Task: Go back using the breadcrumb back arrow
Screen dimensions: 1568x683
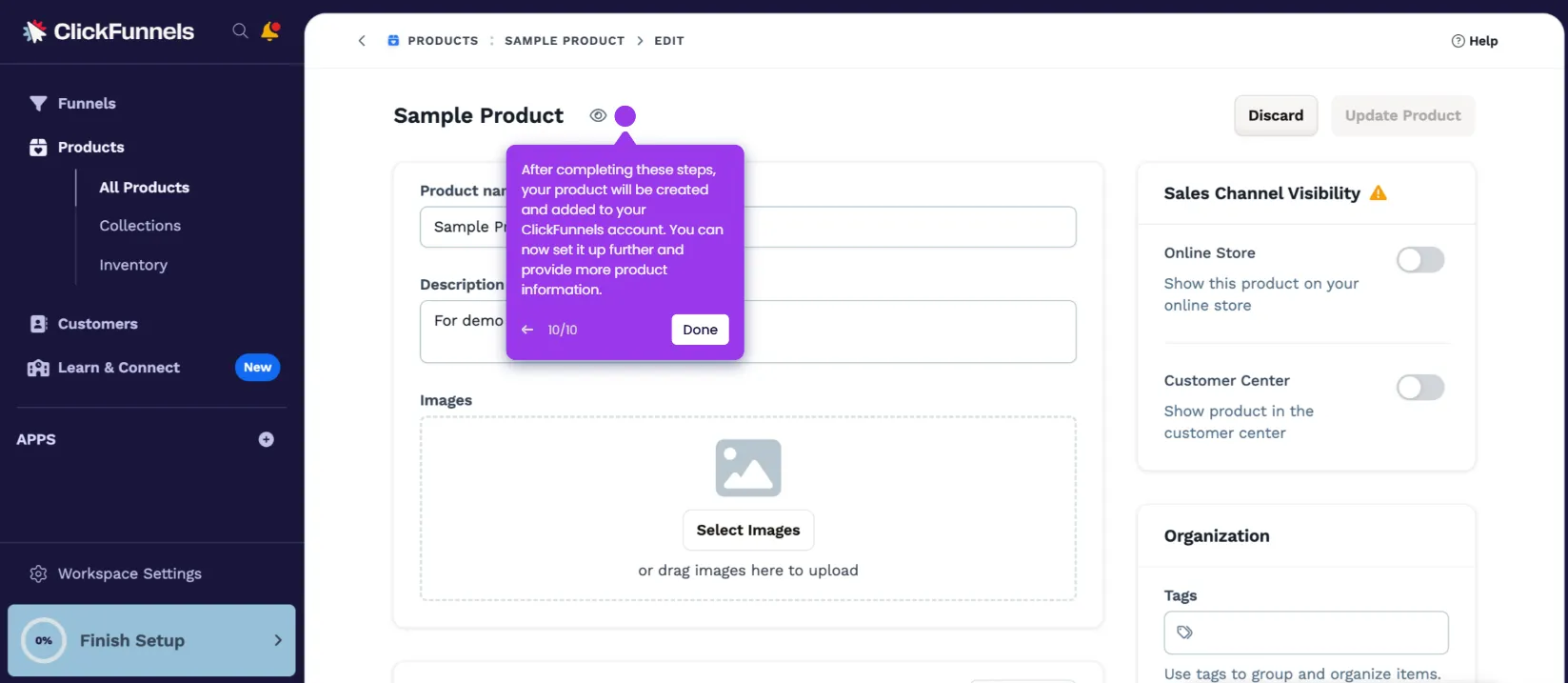Action: [x=362, y=41]
